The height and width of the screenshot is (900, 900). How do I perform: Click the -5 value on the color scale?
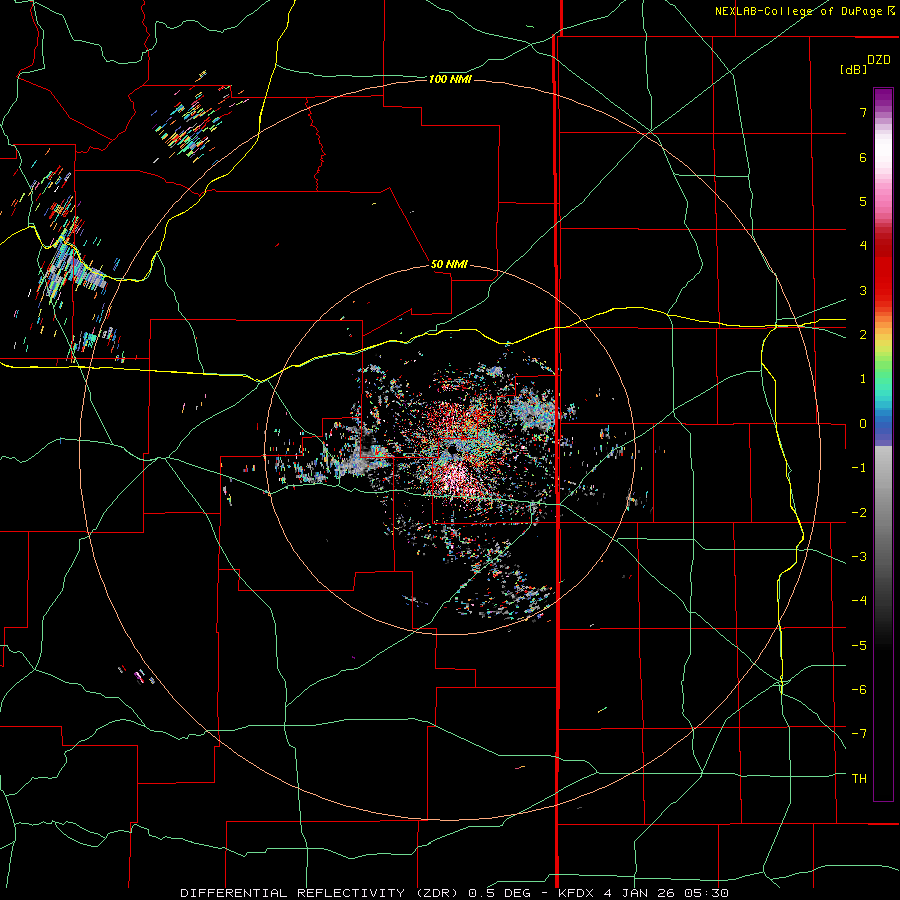[x=859, y=646]
